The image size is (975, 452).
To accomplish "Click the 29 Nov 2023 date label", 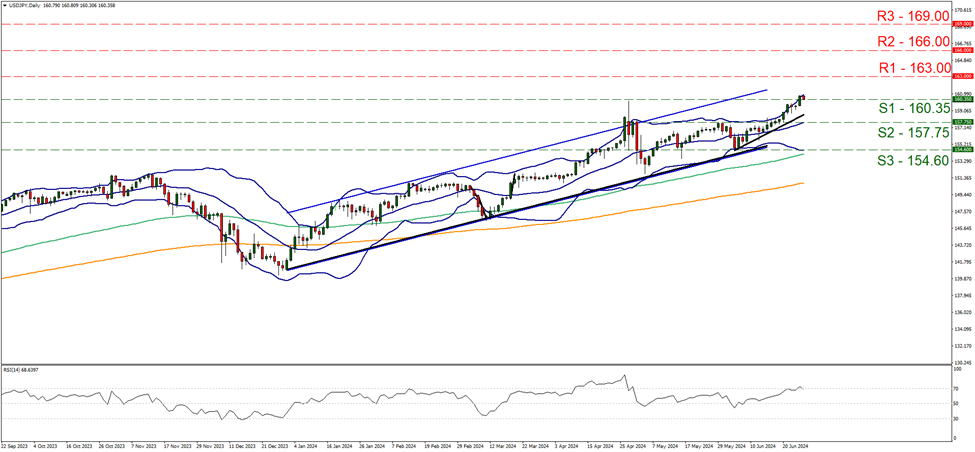I will click(x=208, y=446).
